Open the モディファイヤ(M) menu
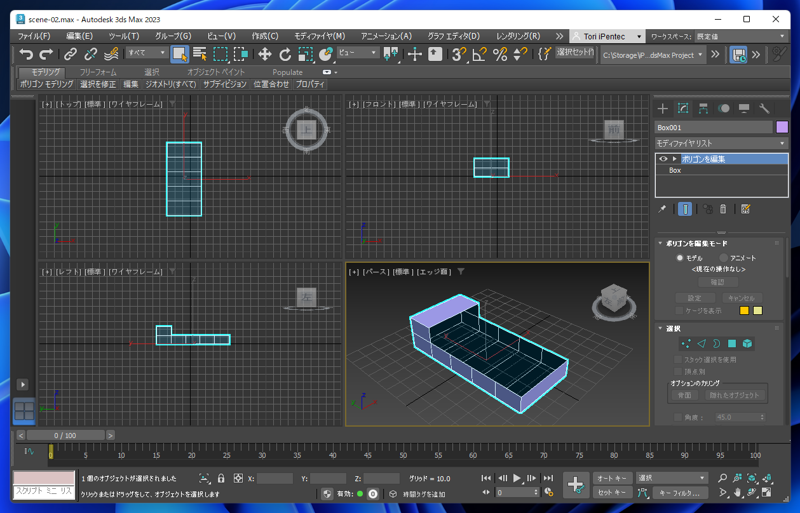 tap(319, 36)
